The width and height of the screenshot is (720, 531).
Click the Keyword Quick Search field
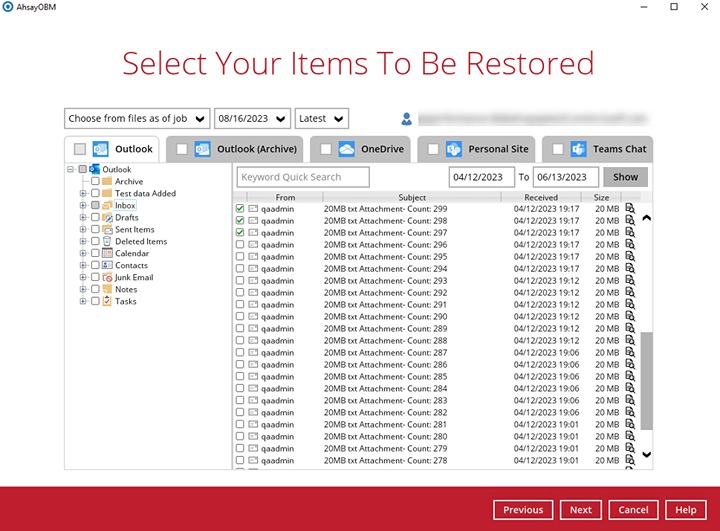[x=303, y=177]
